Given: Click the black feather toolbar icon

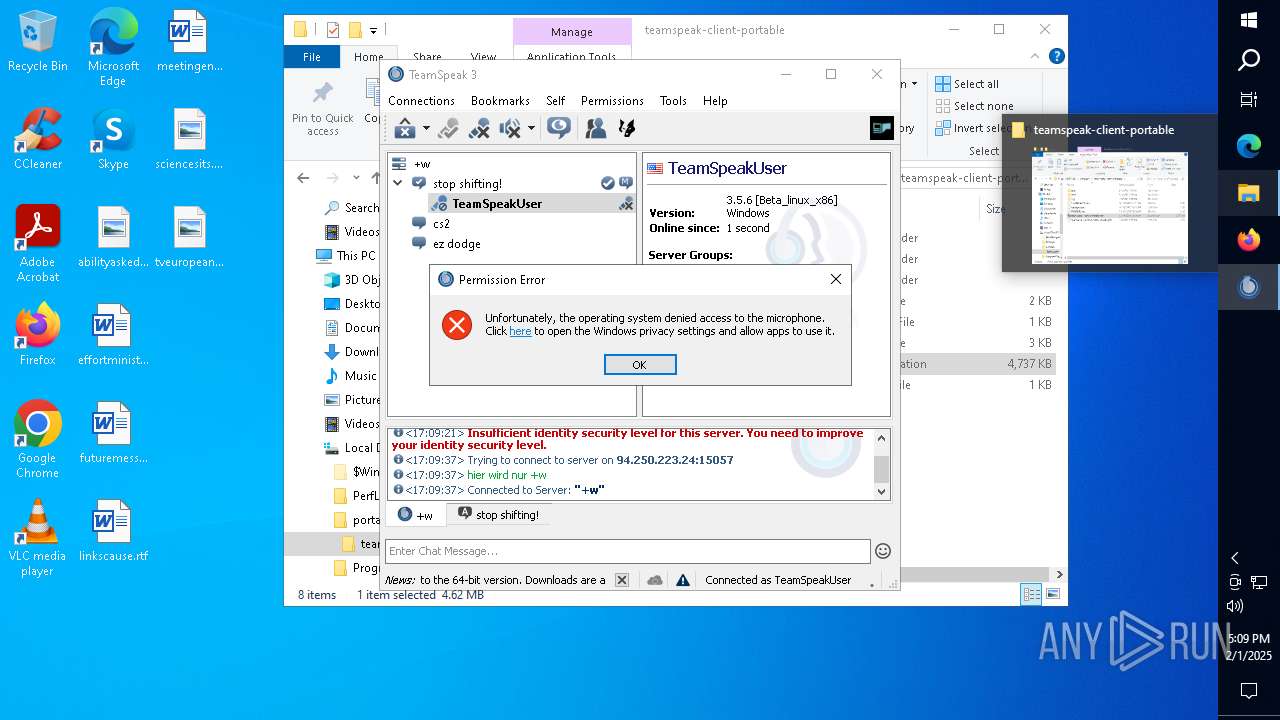Looking at the screenshot, I should coord(627,128).
